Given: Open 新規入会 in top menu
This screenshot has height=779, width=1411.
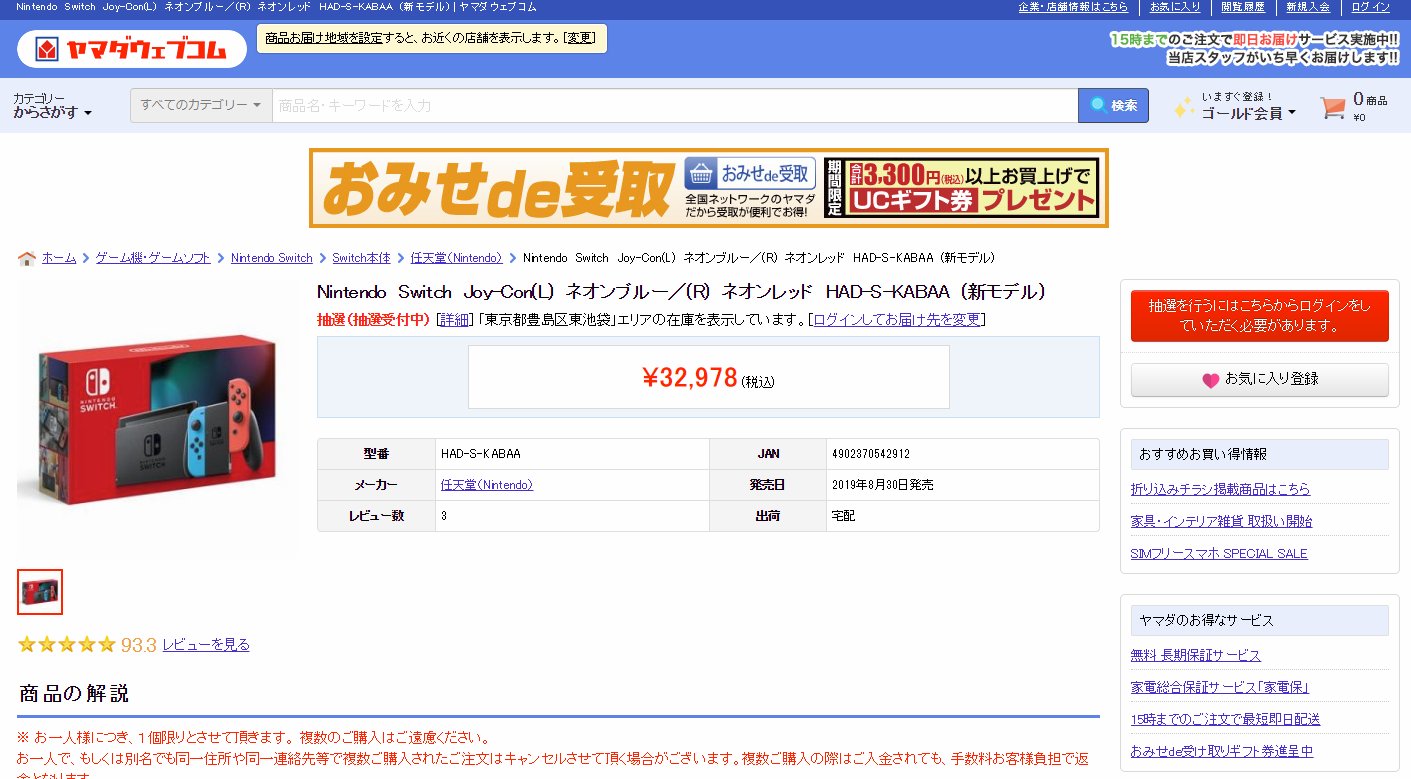Looking at the screenshot, I should pos(1308,7).
